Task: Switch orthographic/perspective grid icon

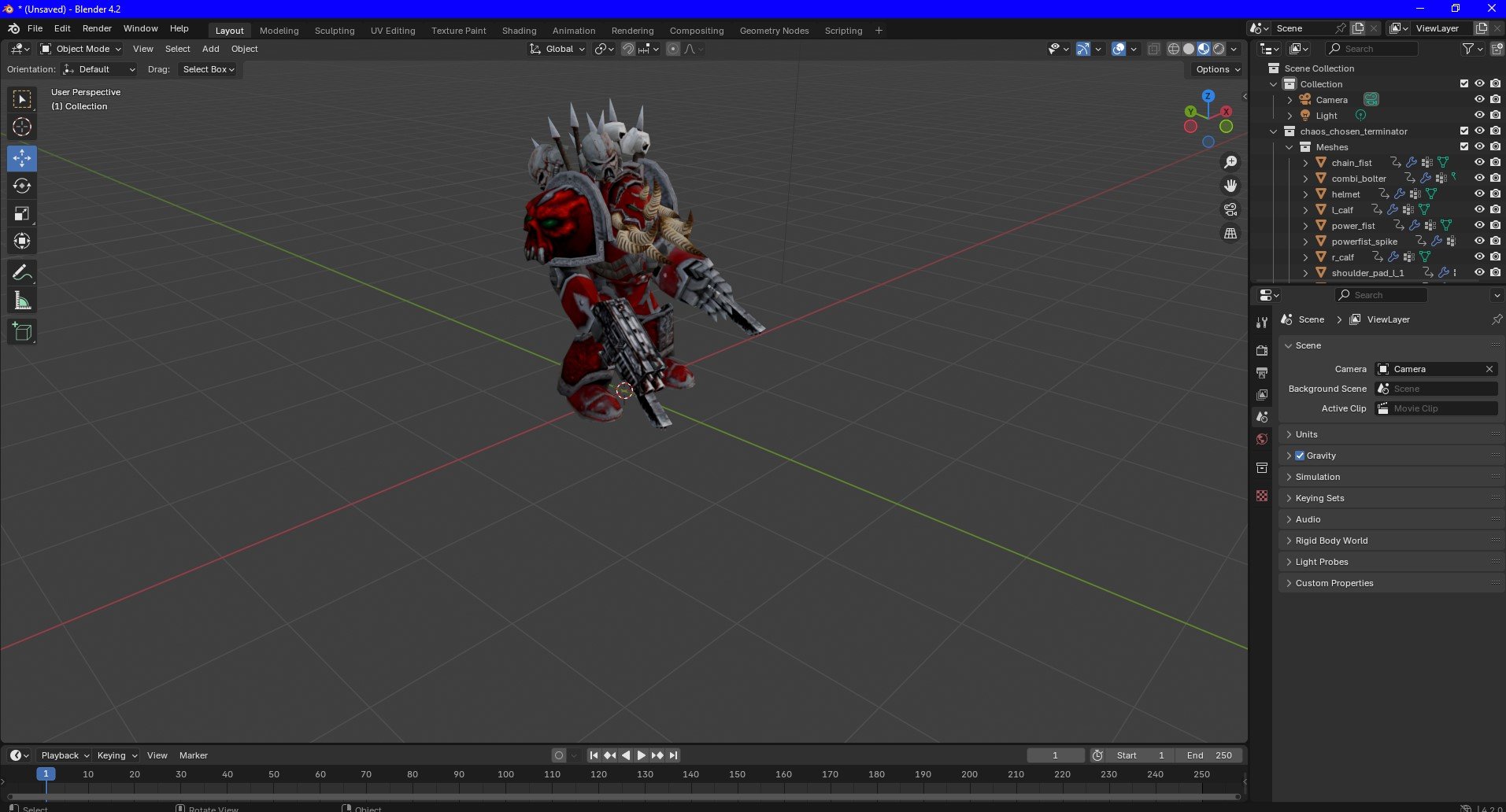Action: pyautogui.click(x=1230, y=233)
